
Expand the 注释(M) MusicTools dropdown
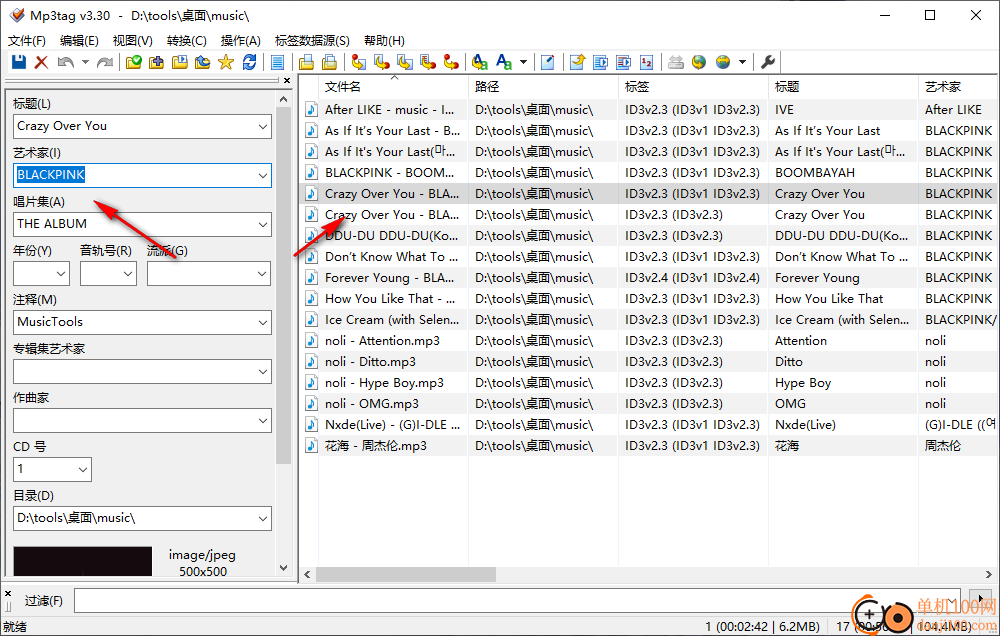tap(263, 323)
